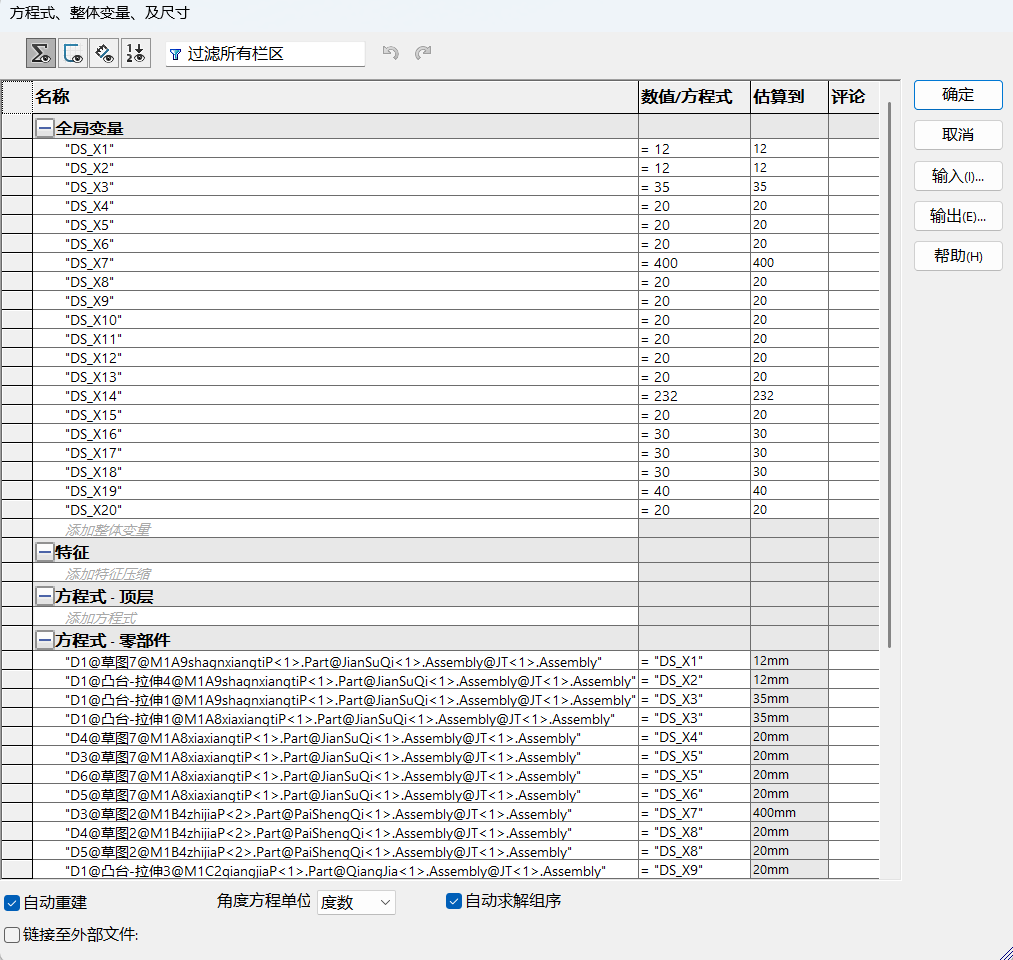Click the D6@草图7@M1A8xiaxiangtiP equation row
This screenshot has width=1013, height=960.
click(335, 776)
